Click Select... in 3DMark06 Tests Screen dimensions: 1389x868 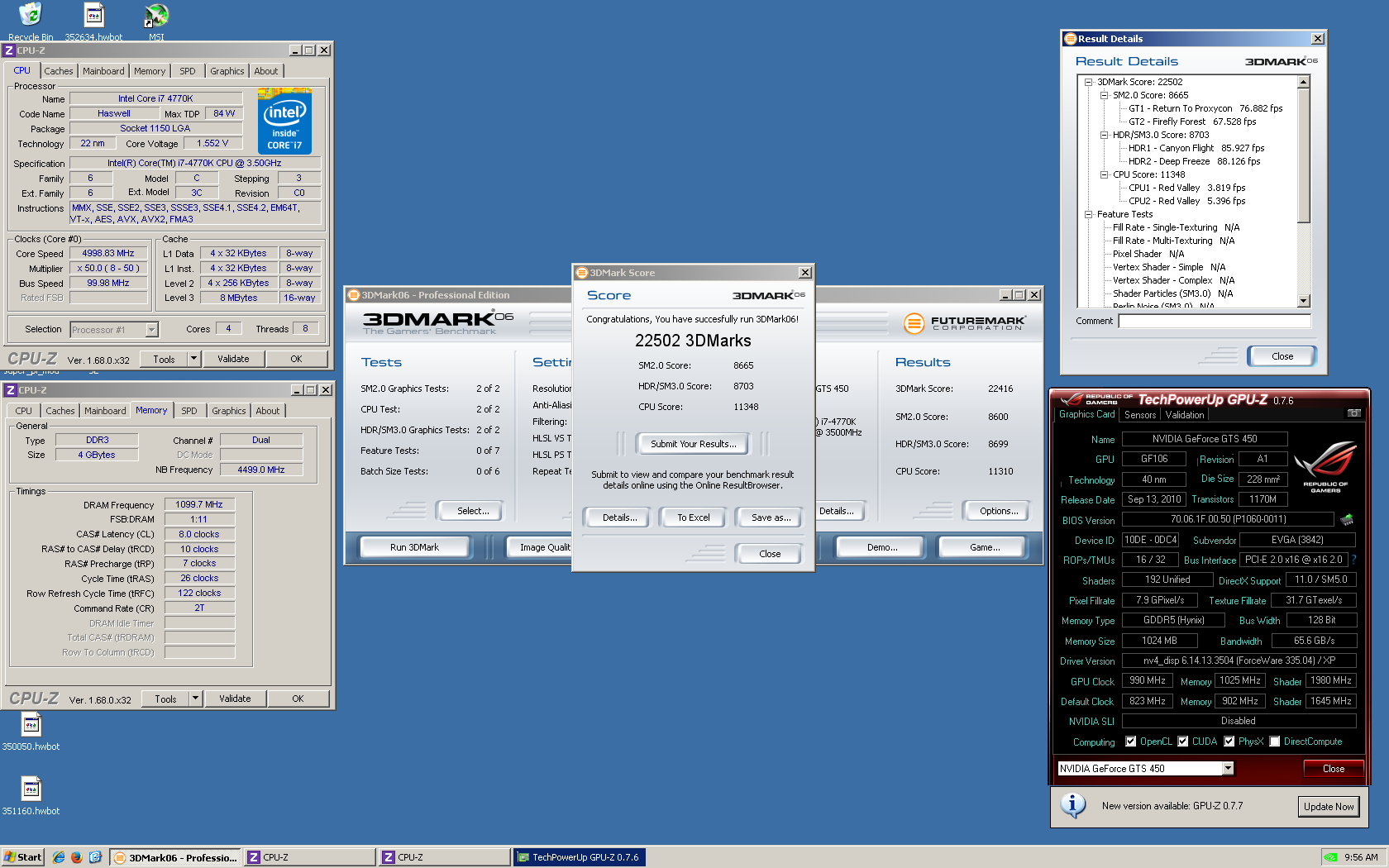click(473, 511)
